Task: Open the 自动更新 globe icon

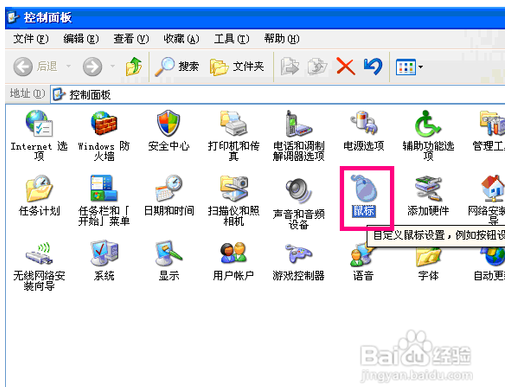Action: coord(493,256)
